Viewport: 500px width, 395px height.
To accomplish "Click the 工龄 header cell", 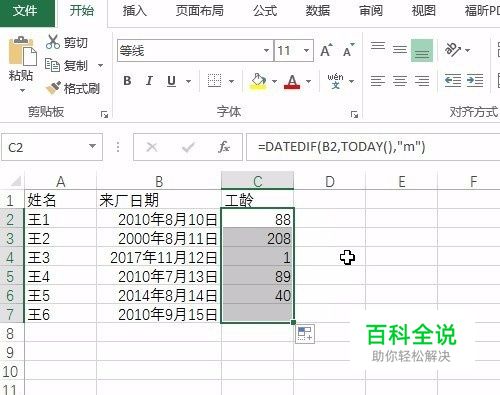I will point(257,200).
